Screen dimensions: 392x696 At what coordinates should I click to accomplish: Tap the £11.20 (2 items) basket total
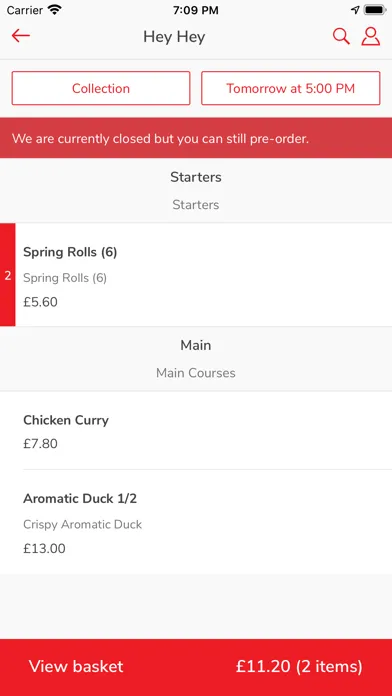[299, 666]
